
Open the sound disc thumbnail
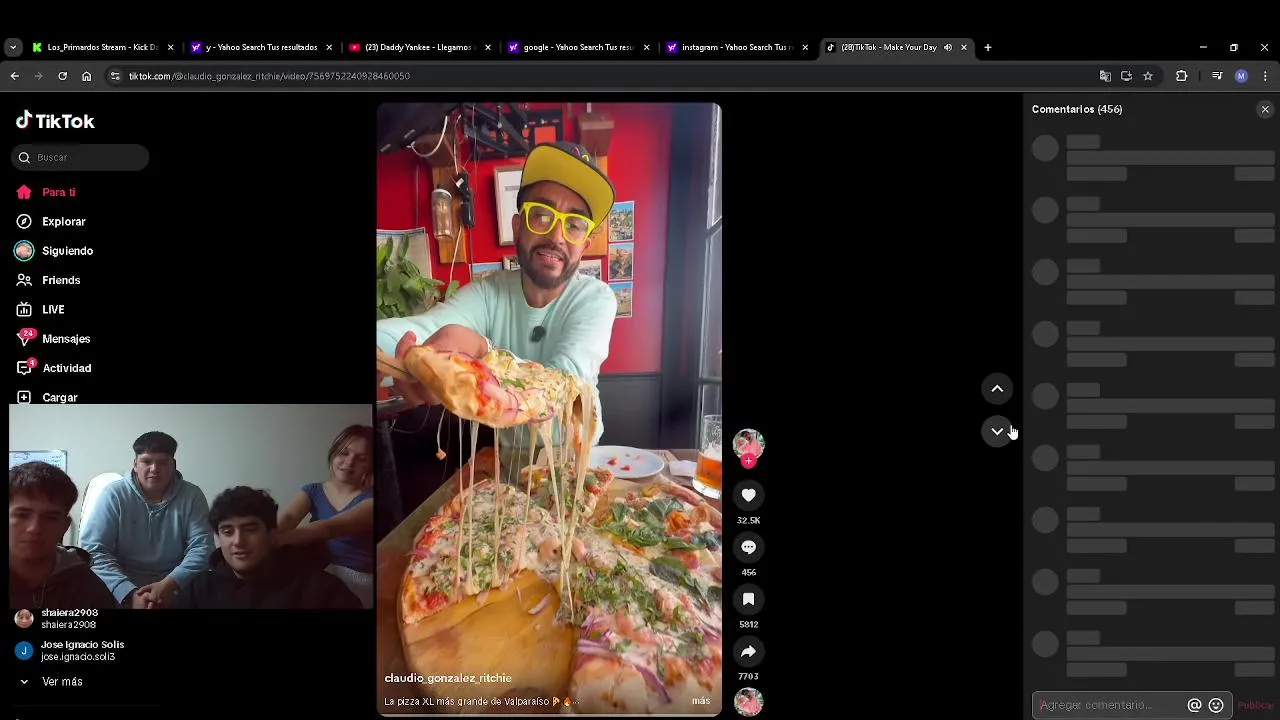[x=748, y=702]
